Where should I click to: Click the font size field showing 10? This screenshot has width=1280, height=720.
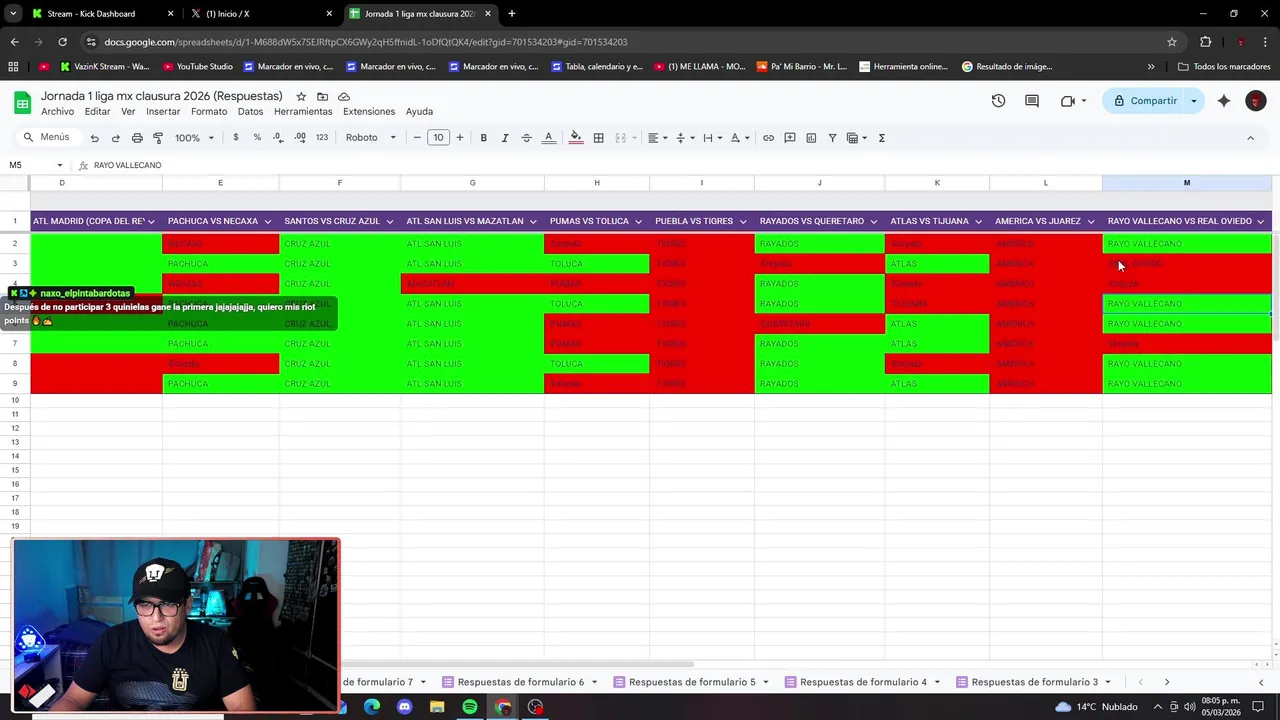[x=438, y=138]
